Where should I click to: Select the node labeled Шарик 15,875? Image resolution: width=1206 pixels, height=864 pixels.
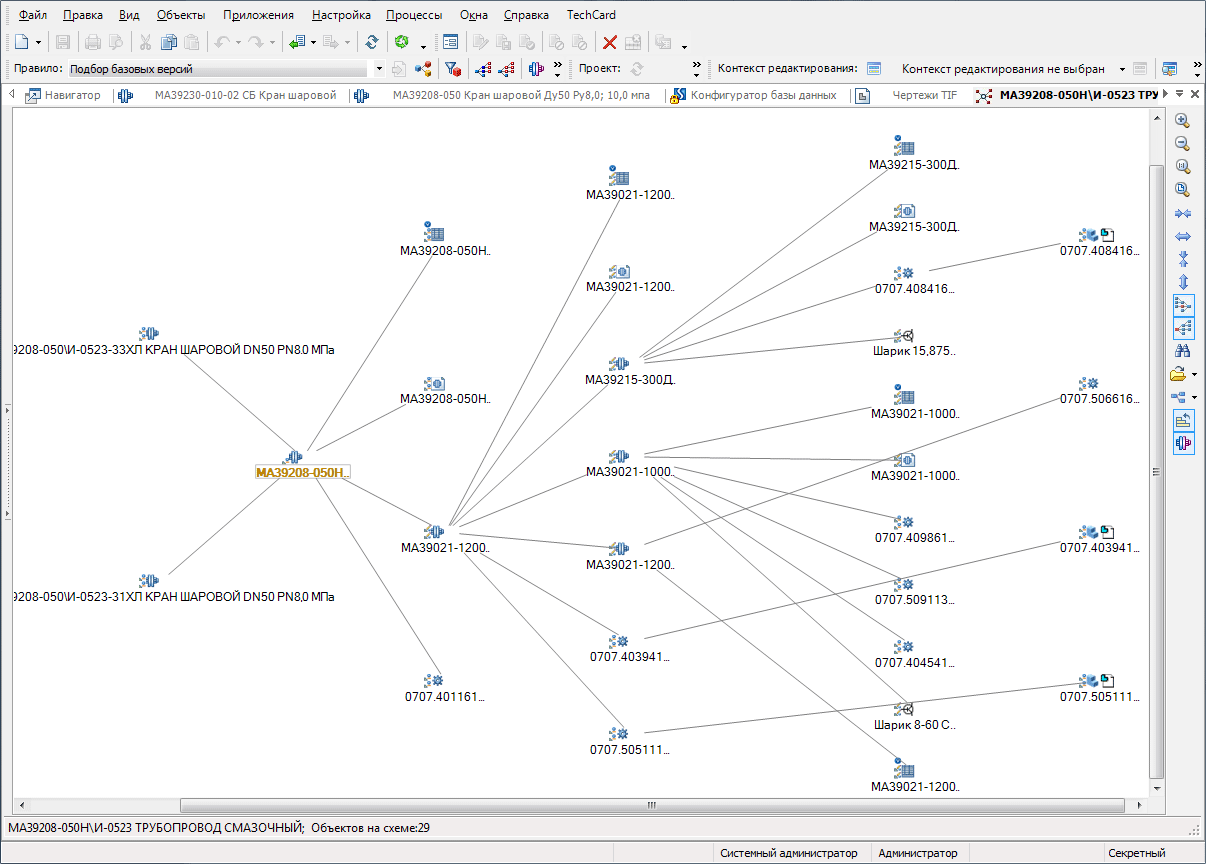point(914,351)
